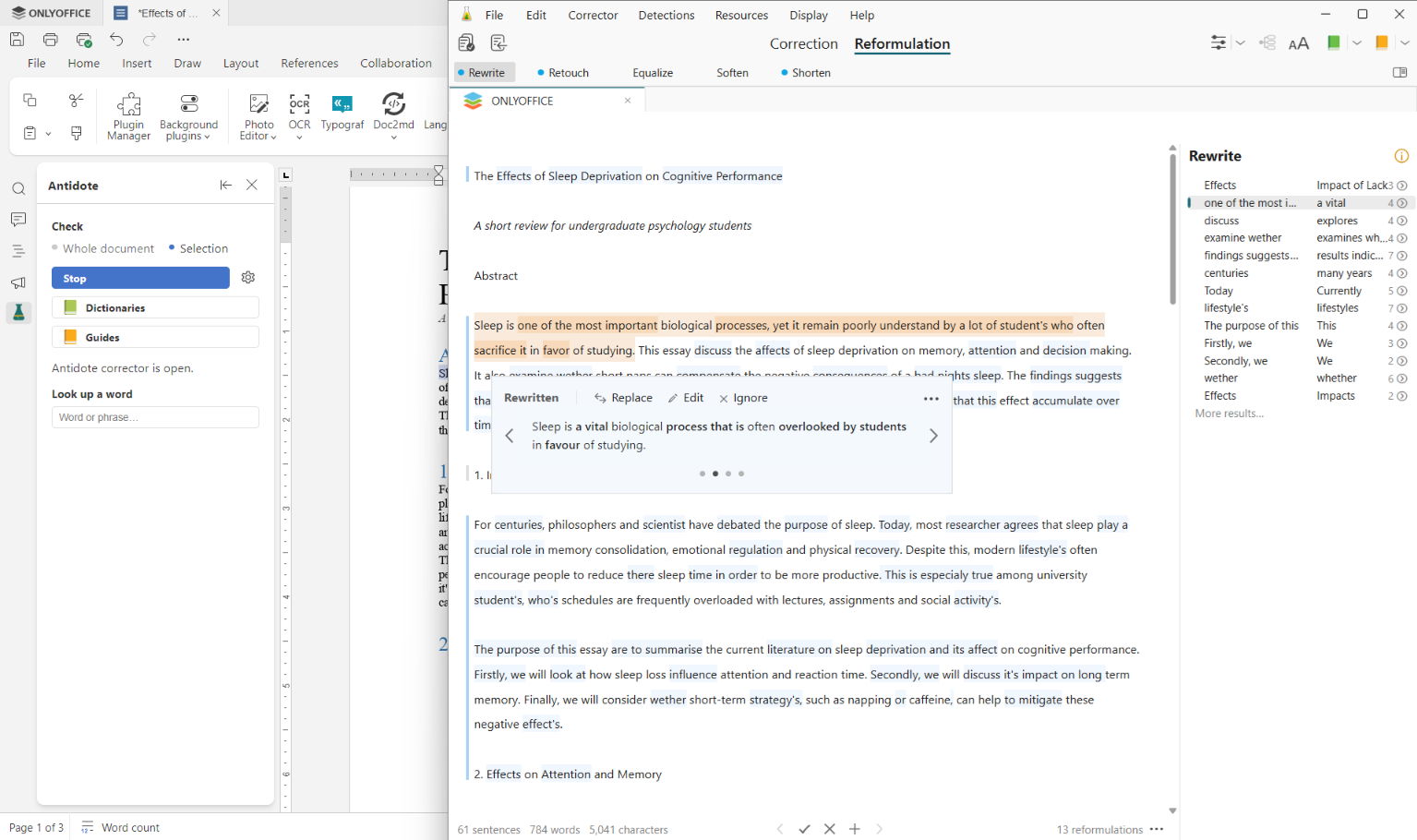Click the Save icon in ONLYOFFICE
This screenshot has width=1417, height=840.
pyautogui.click(x=17, y=40)
